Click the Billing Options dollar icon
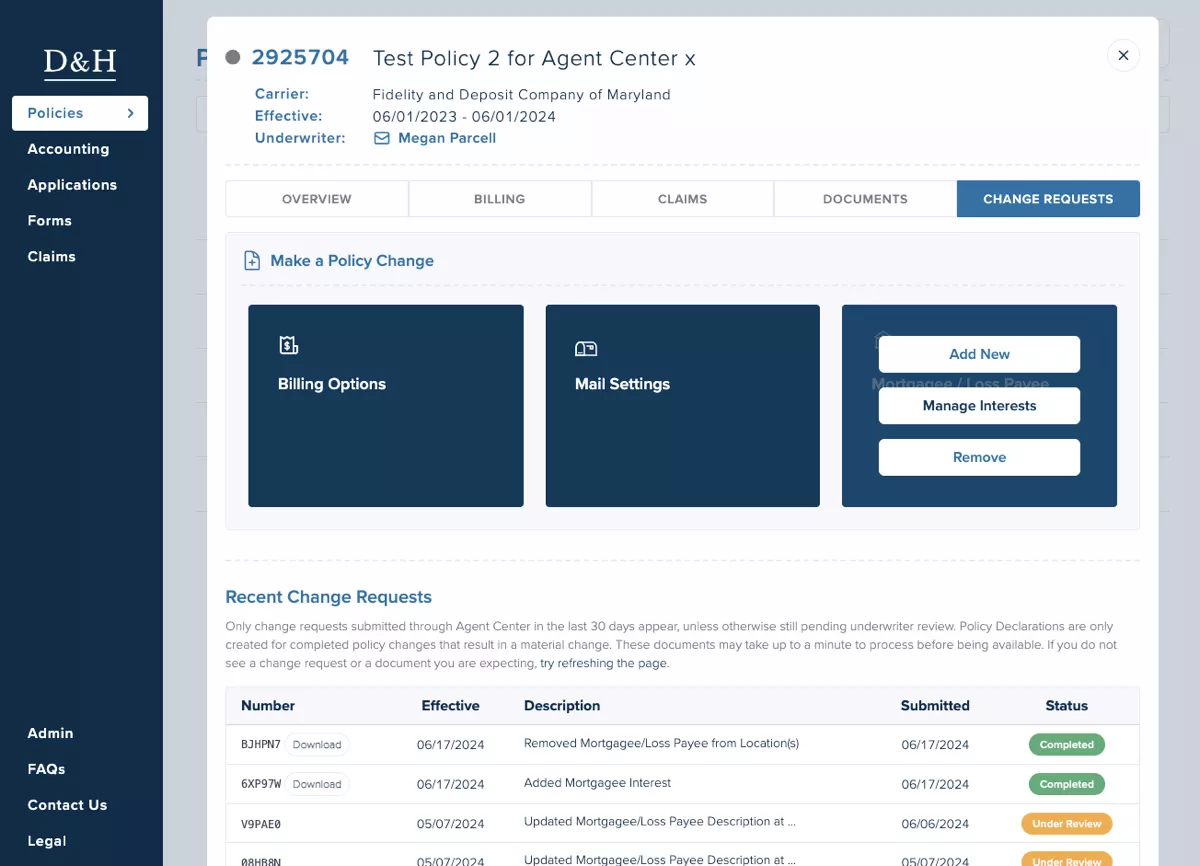The height and width of the screenshot is (866, 1200). point(289,344)
